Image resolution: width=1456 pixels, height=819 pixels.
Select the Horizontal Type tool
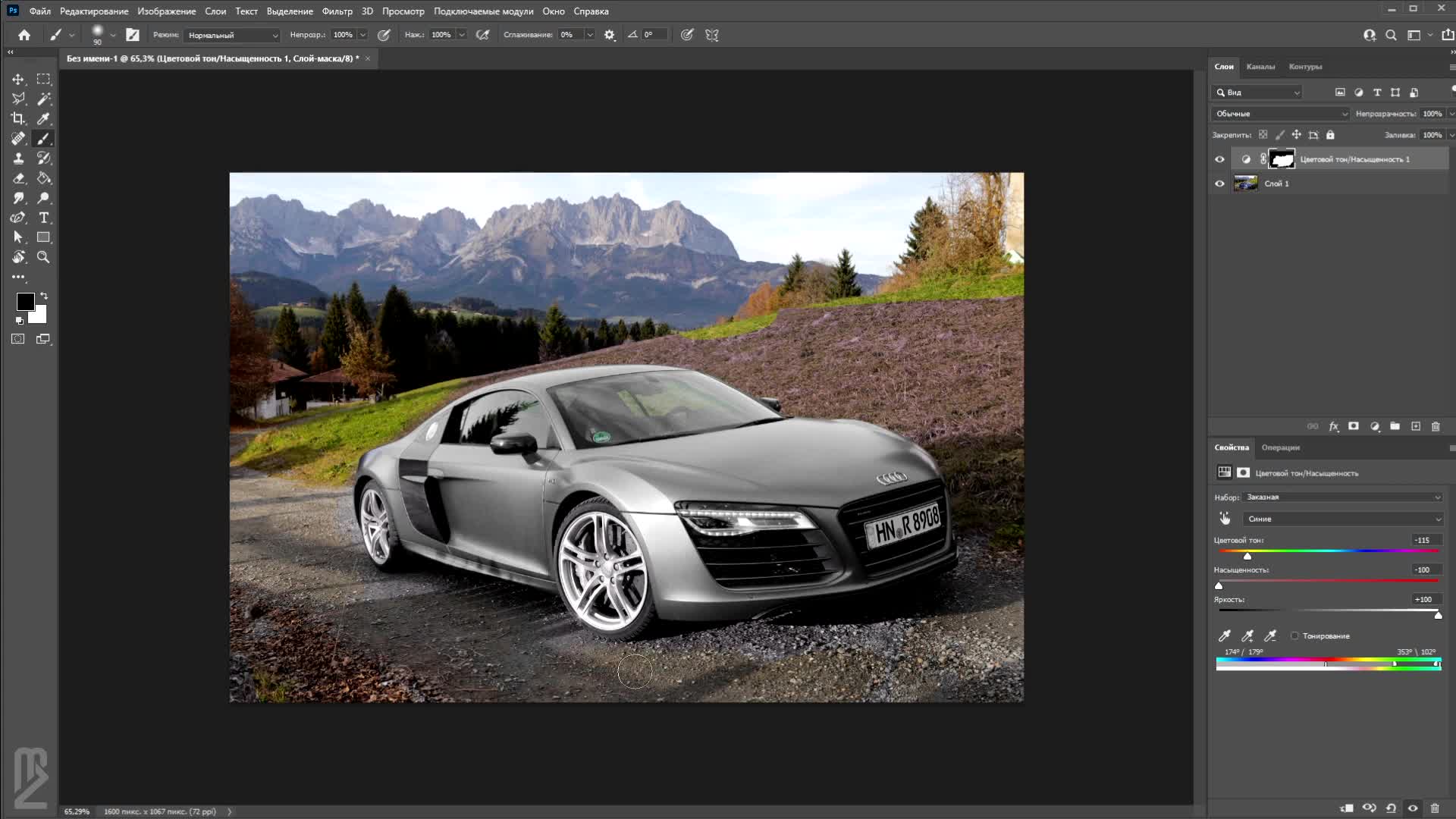pyautogui.click(x=44, y=218)
